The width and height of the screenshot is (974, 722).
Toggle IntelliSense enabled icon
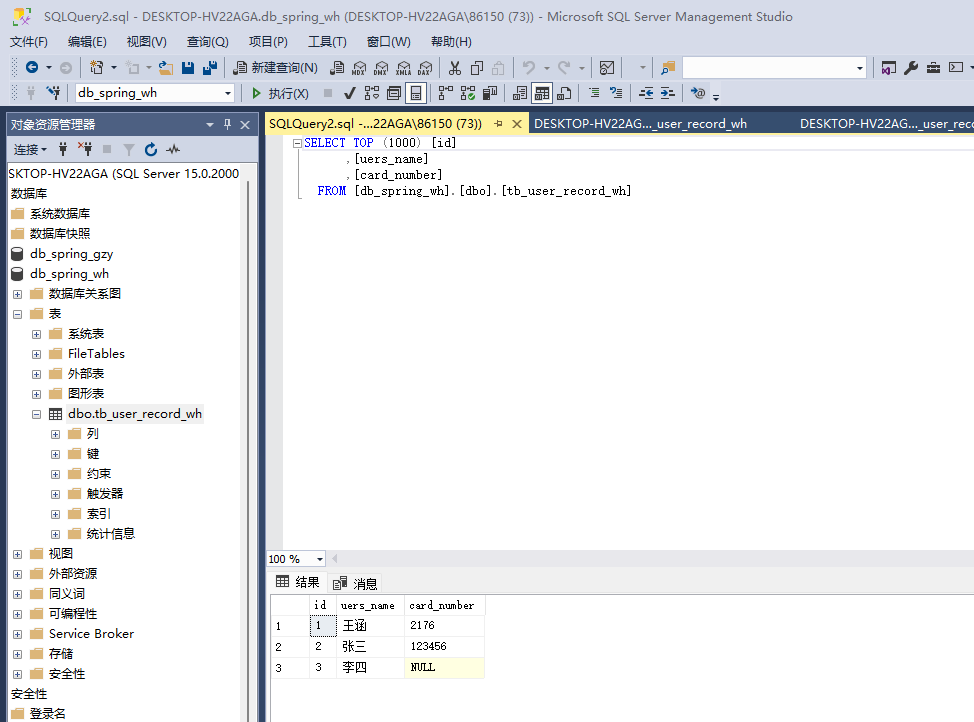tap(416, 93)
